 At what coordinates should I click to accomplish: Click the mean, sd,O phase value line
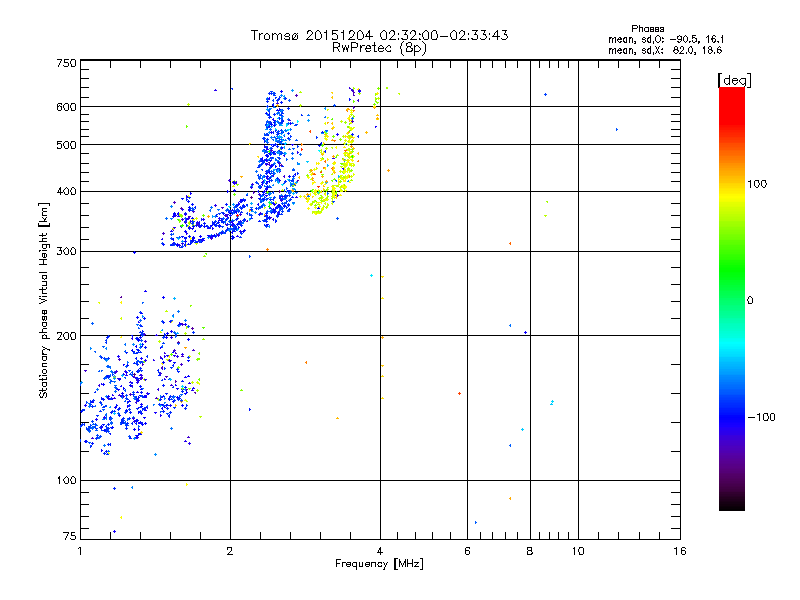pyautogui.click(x=666, y=39)
